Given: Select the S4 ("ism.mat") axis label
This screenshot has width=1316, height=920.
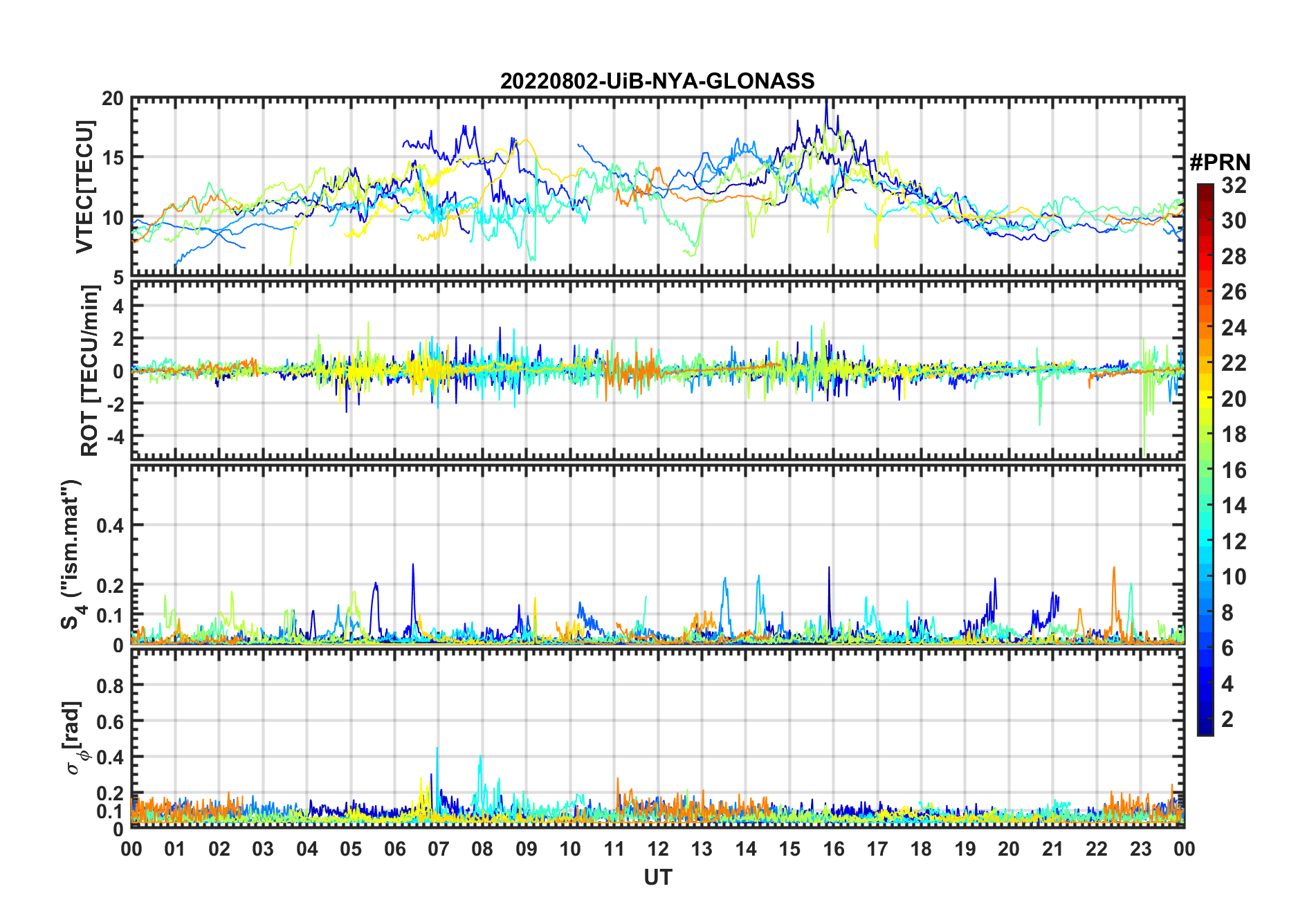Looking at the screenshot, I should (71, 555).
